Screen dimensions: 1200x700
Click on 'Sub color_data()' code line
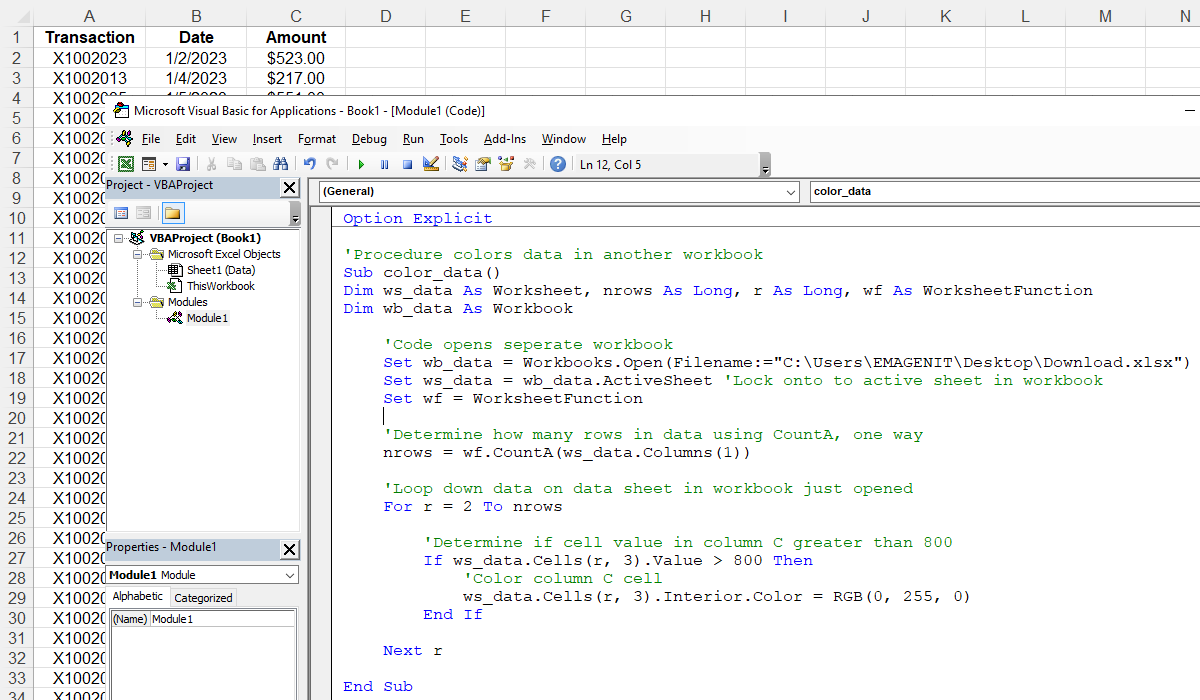421,272
